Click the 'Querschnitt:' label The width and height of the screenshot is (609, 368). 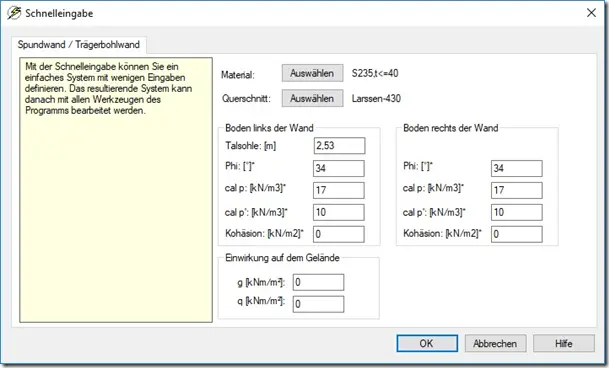click(246, 99)
